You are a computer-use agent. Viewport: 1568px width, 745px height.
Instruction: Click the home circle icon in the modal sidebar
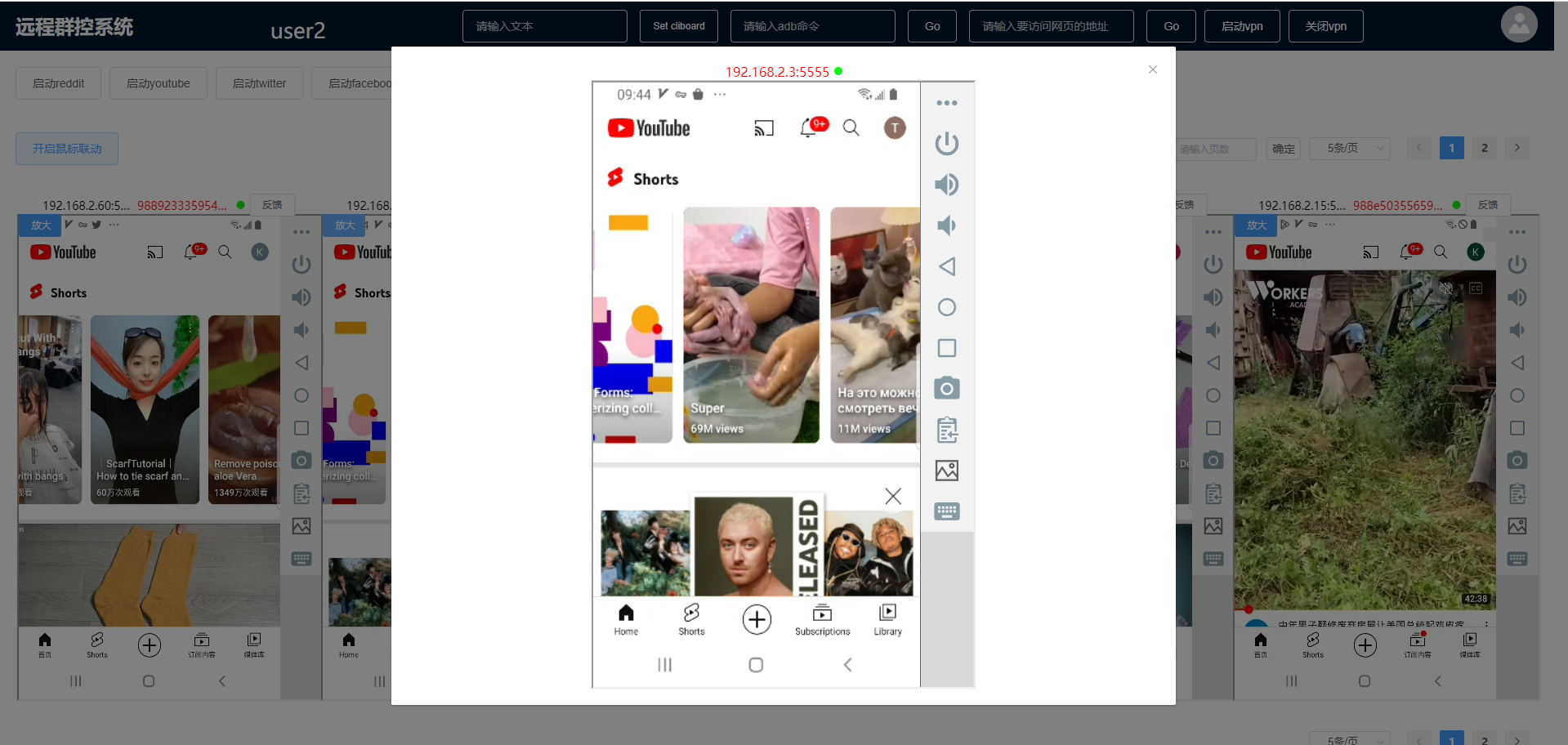[x=946, y=307]
